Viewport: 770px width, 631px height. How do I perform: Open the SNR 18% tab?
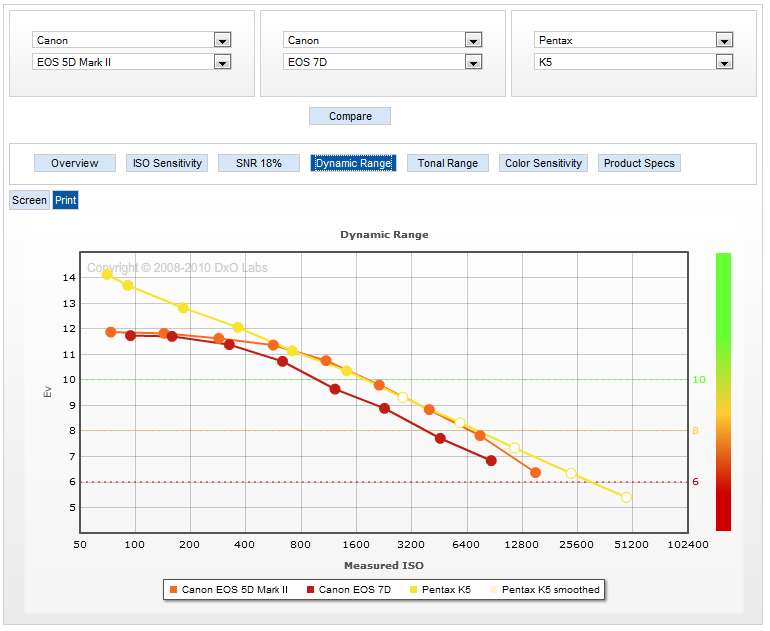click(259, 163)
